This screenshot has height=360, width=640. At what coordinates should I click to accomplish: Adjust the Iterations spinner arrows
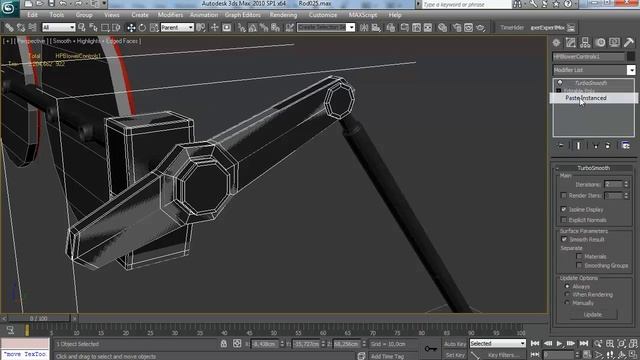(626, 184)
